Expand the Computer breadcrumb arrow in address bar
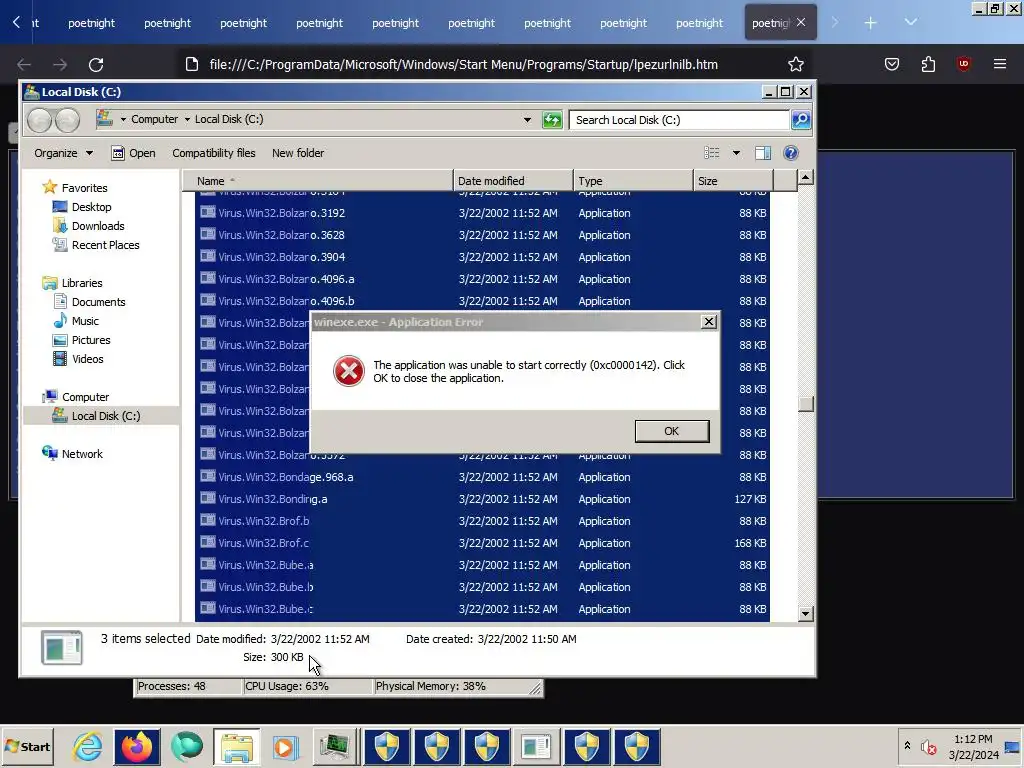 (187, 120)
